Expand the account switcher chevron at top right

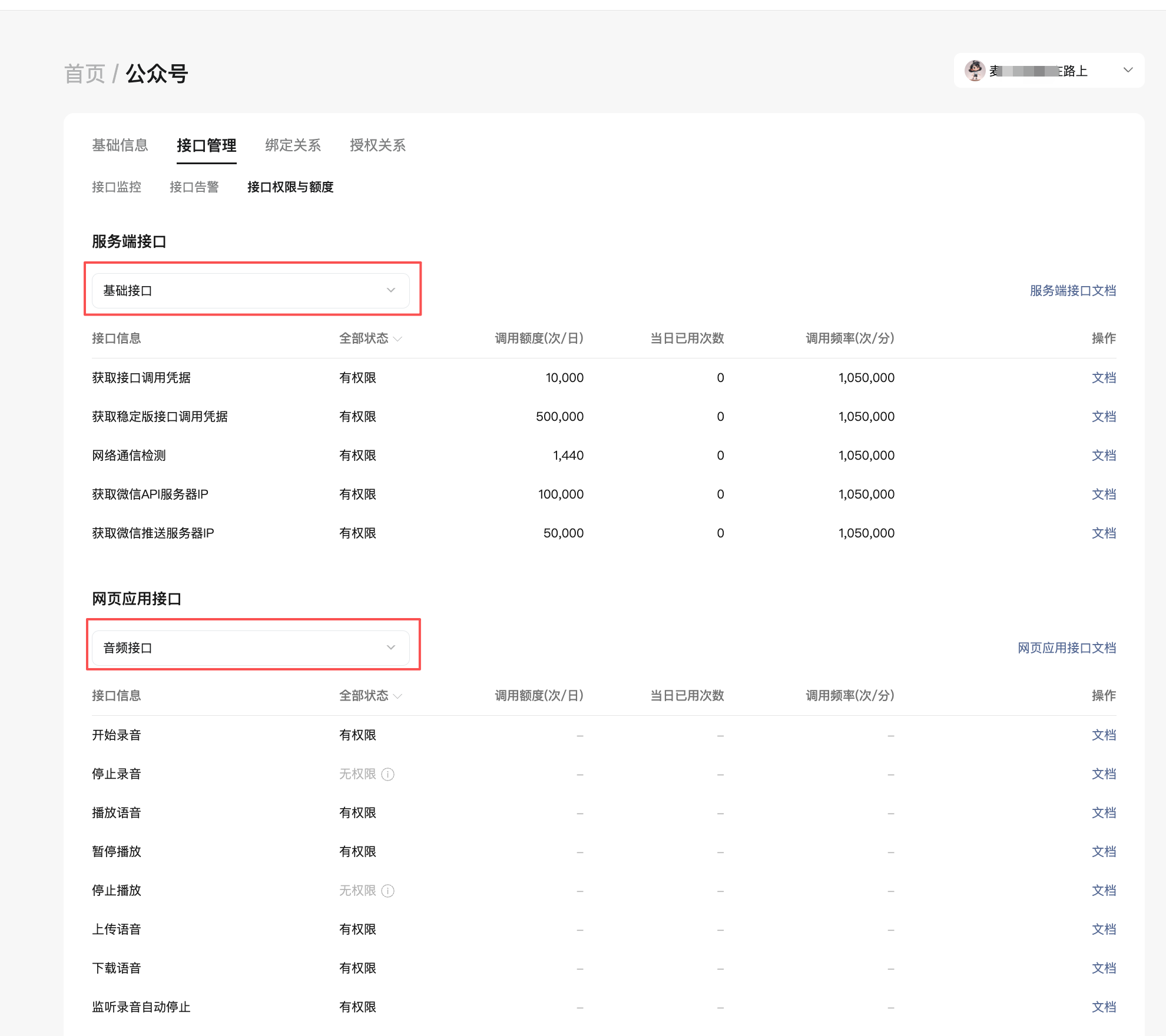pos(1128,70)
